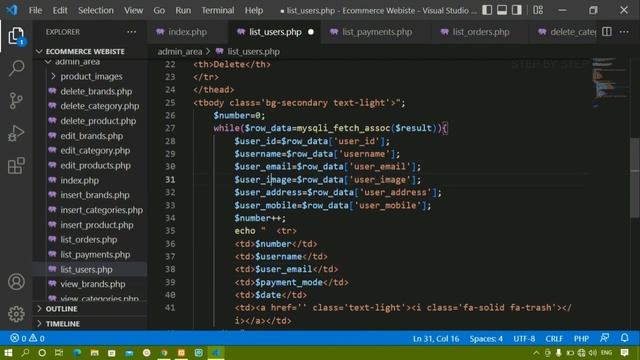Open the Edit menu
Viewport: 640px width, 360px height.
[x=60, y=10]
